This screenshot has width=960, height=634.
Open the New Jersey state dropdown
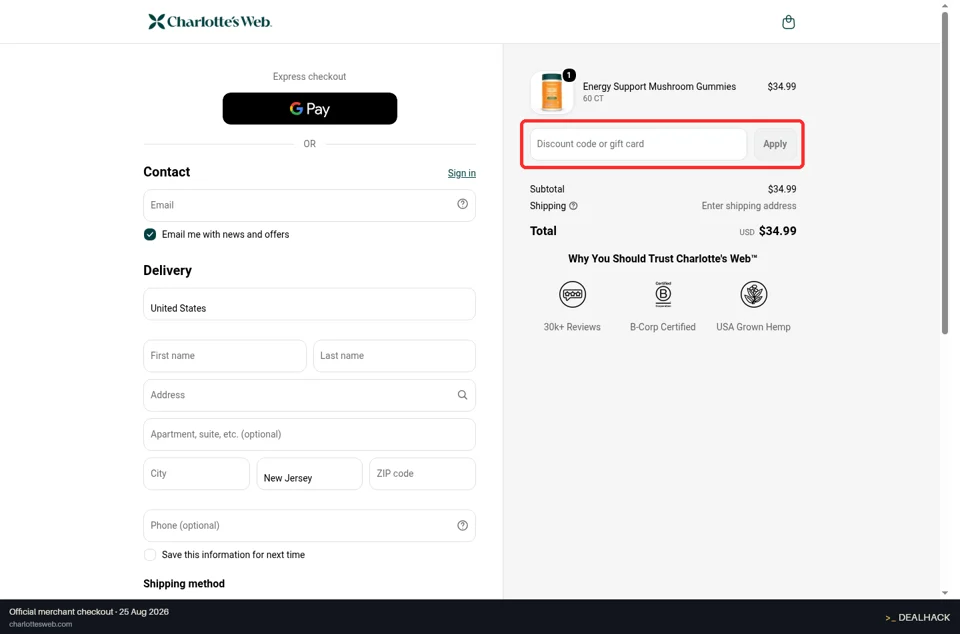(309, 474)
